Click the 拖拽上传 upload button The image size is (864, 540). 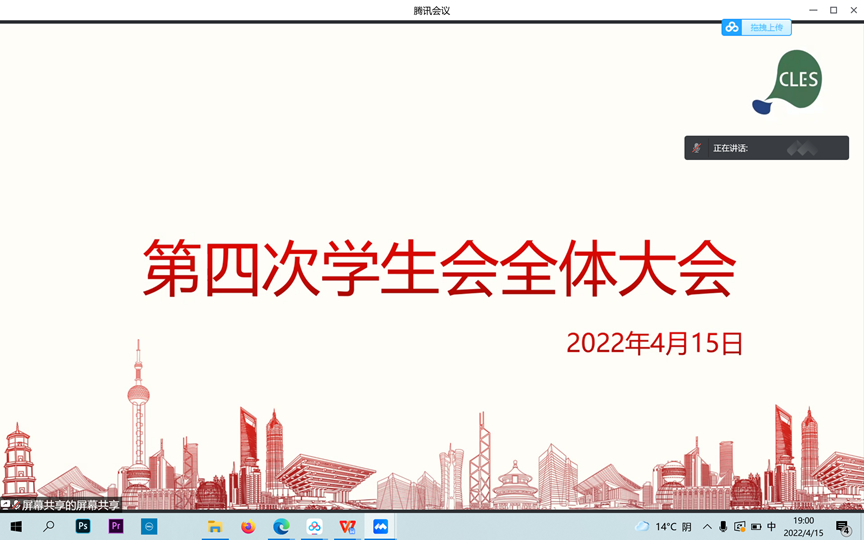point(766,28)
